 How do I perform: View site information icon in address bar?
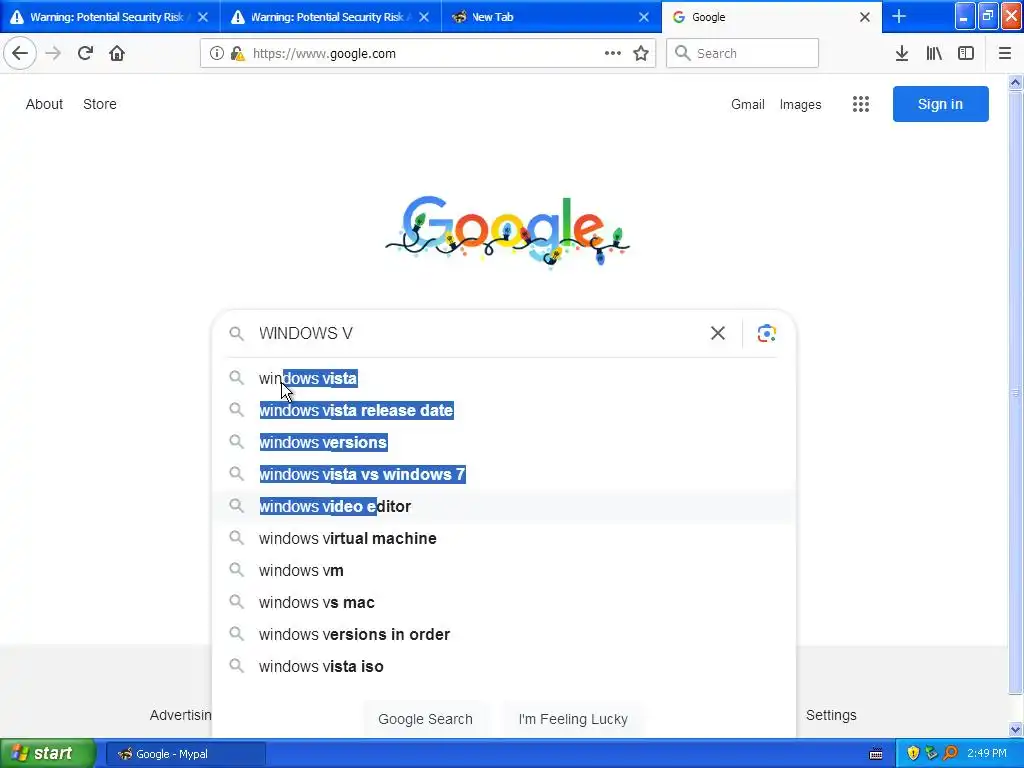point(216,54)
